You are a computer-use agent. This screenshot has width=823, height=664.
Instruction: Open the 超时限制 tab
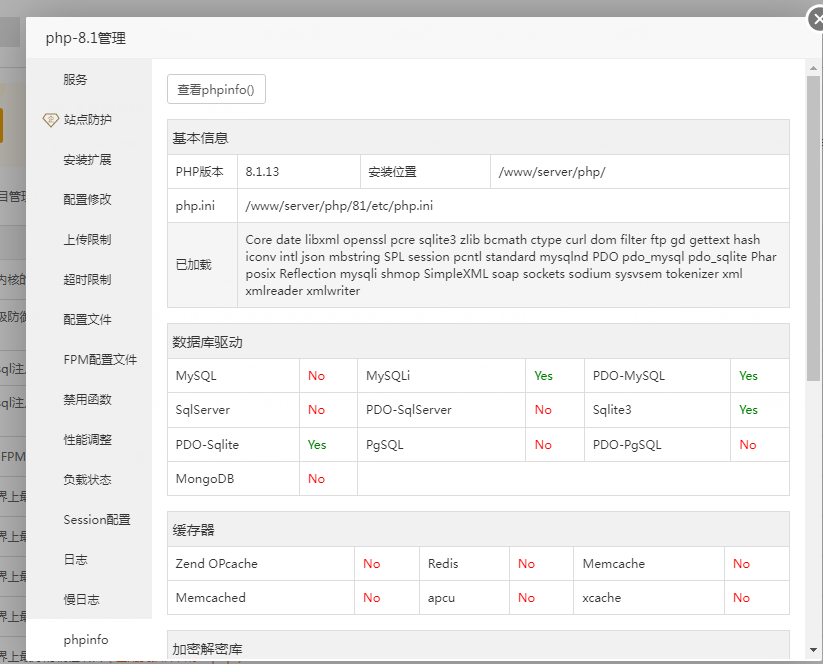pyautogui.click(x=88, y=280)
